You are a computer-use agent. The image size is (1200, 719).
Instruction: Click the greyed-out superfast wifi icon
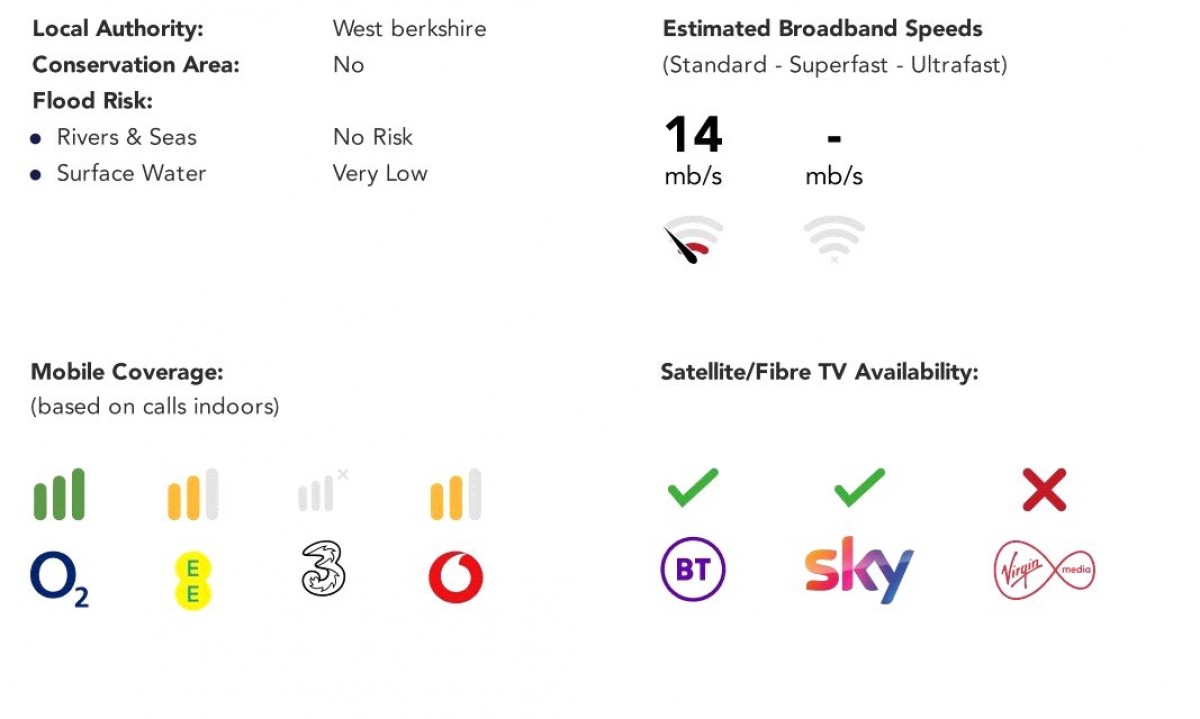(834, 239)
